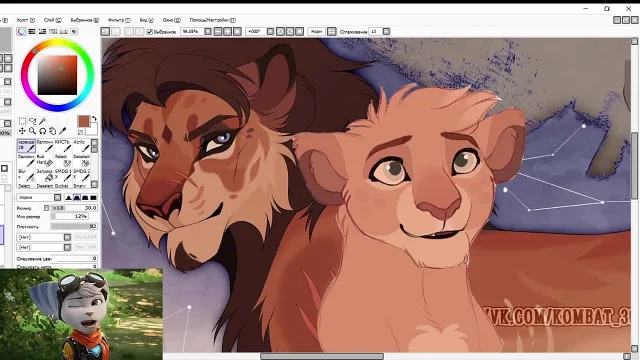The width and height of the screenshot is (640, 360).
Task: Show the HSV slider panel icon
Action: click(42, 31)
